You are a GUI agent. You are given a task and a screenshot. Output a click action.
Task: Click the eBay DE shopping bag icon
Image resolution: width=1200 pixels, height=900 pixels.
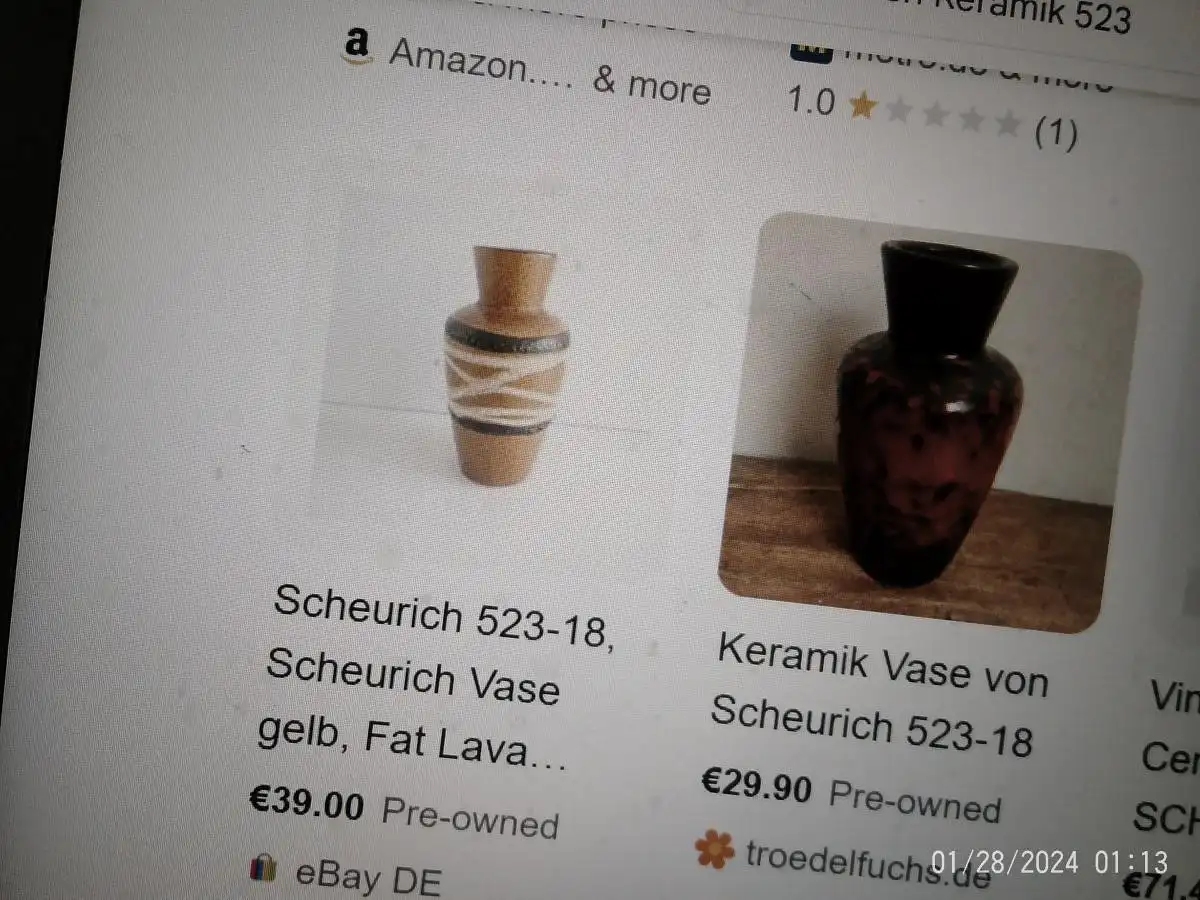click(263, 867)
